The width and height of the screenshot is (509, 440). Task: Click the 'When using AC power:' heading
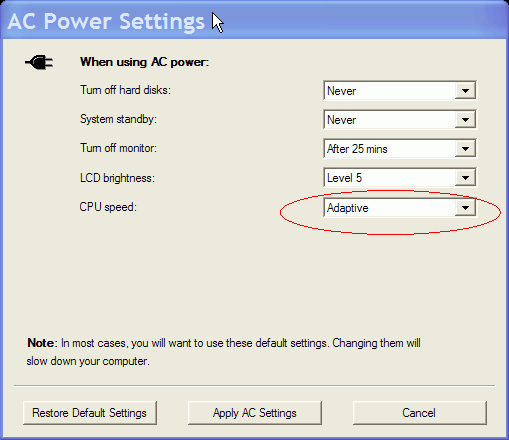tap(144, 62)
